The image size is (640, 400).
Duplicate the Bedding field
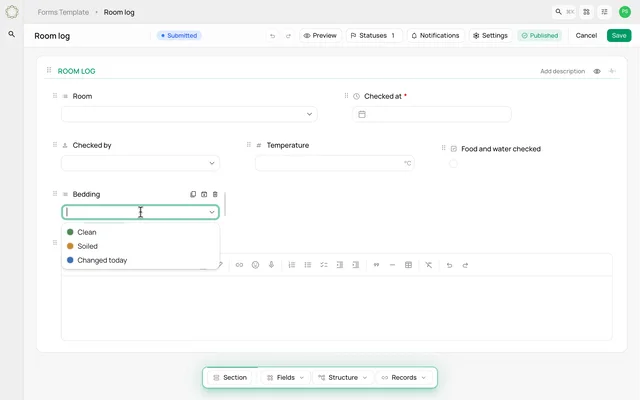pyautogui.click(x=193, y=194)
